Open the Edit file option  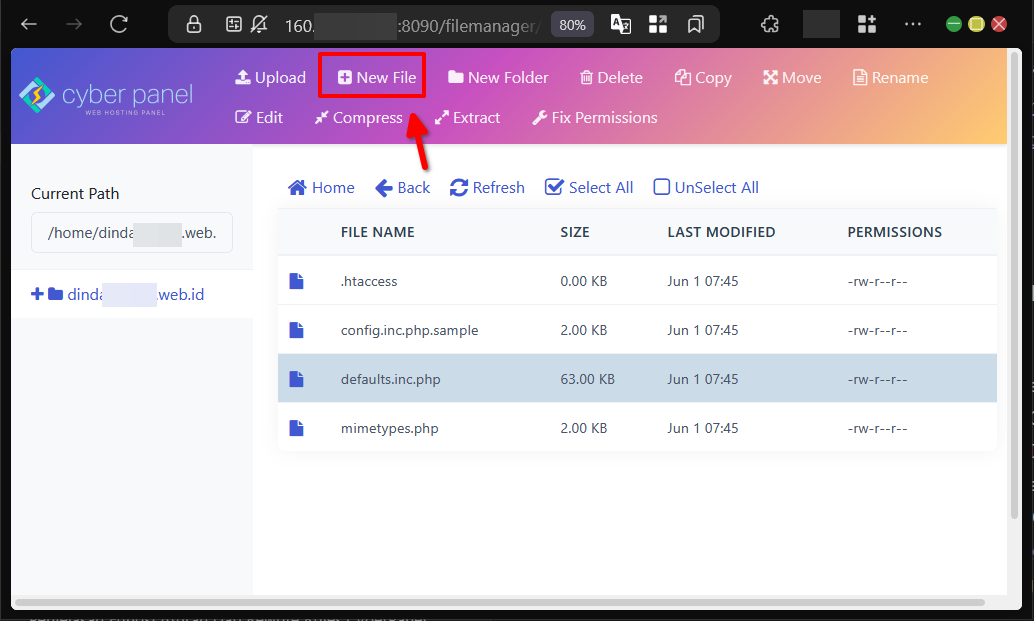(259, 118)
